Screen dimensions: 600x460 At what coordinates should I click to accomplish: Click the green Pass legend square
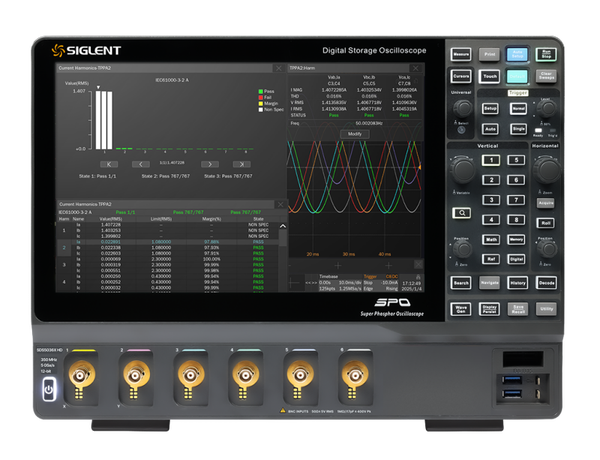coord(261,91)
